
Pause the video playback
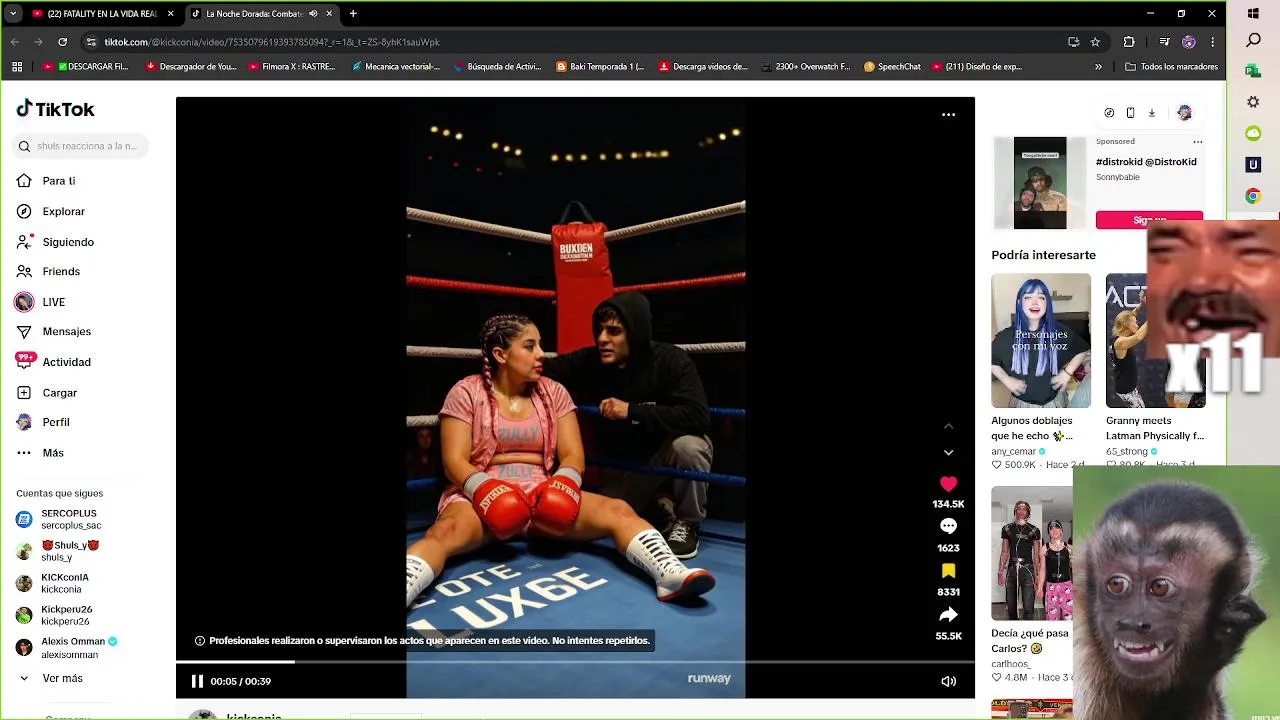click(x=197, y=681)
